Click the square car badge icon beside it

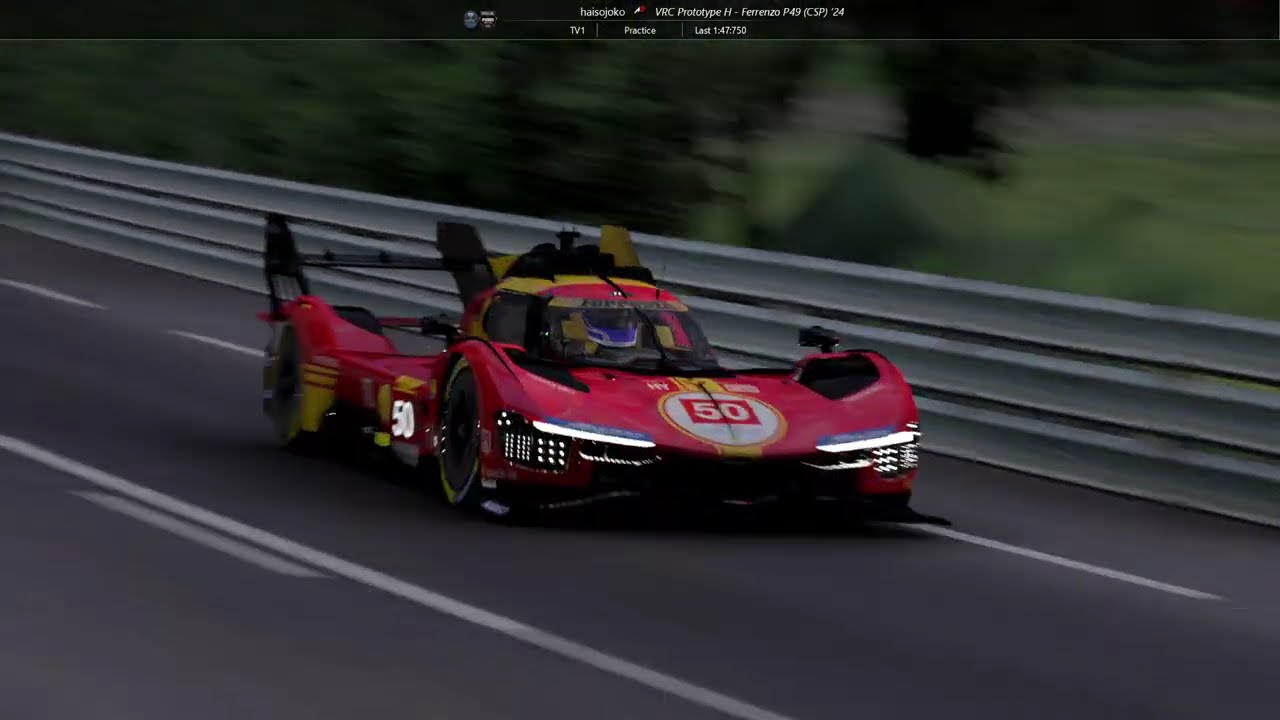point(488,19)
